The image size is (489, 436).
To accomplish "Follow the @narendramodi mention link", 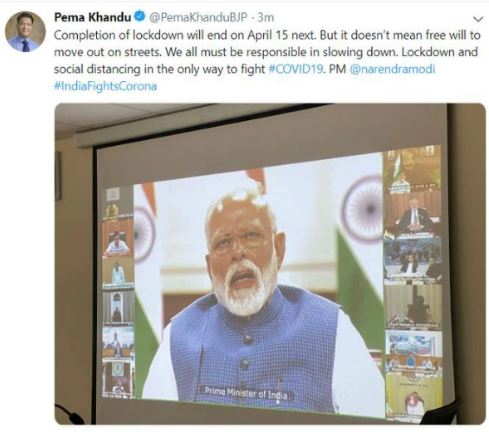I will tap(392, 69).
